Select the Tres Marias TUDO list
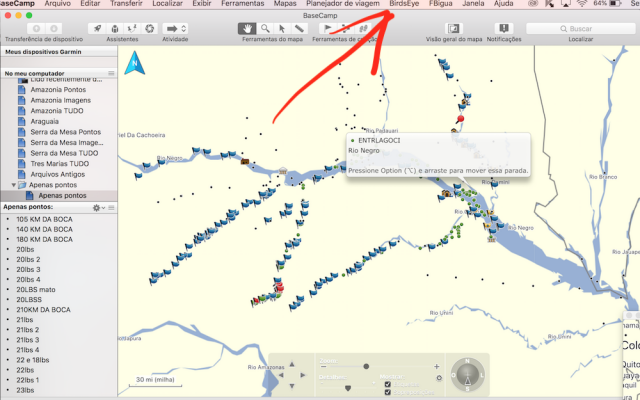Viewport: 640px width, 400px height. (x=59, y=164)
